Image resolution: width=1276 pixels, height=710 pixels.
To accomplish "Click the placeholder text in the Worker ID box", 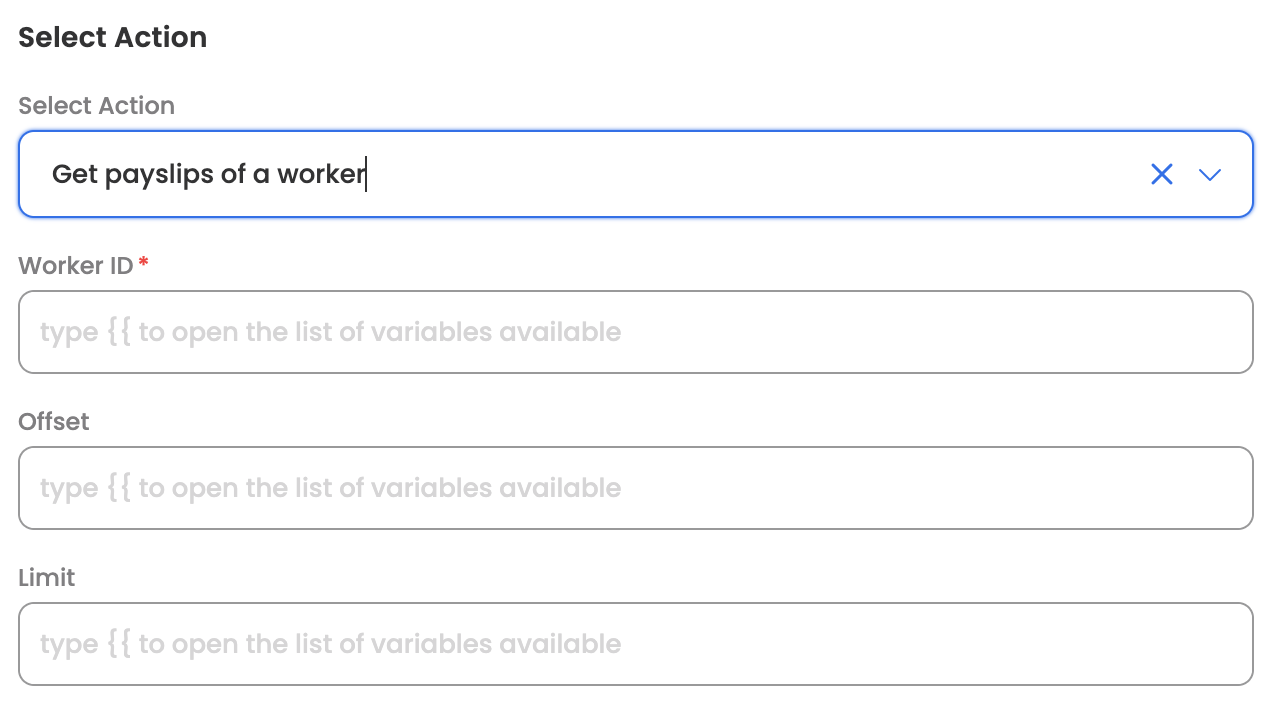I will coord(330,332).
